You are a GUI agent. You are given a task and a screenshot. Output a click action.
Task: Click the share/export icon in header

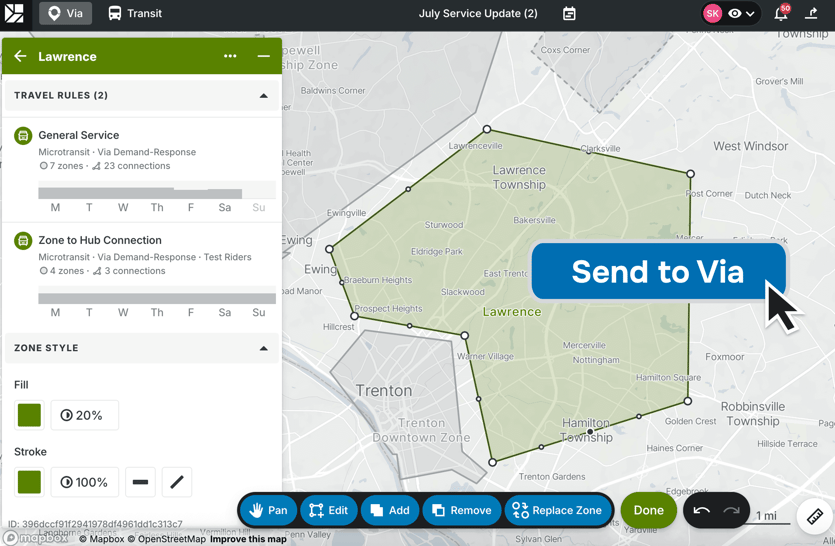tap(811, 13)
